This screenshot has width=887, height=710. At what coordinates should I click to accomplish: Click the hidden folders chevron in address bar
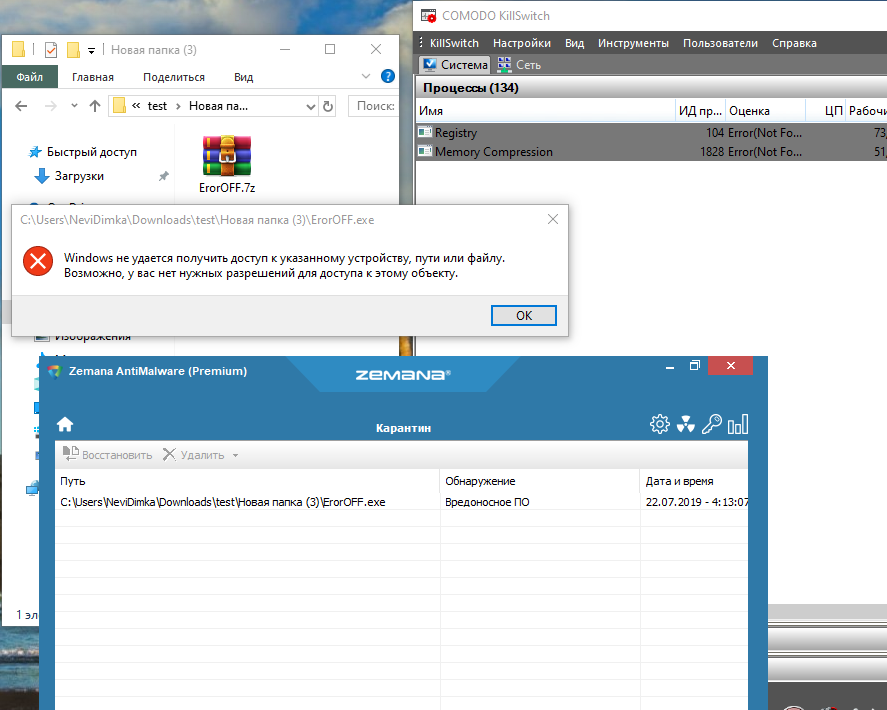(136, 106)
